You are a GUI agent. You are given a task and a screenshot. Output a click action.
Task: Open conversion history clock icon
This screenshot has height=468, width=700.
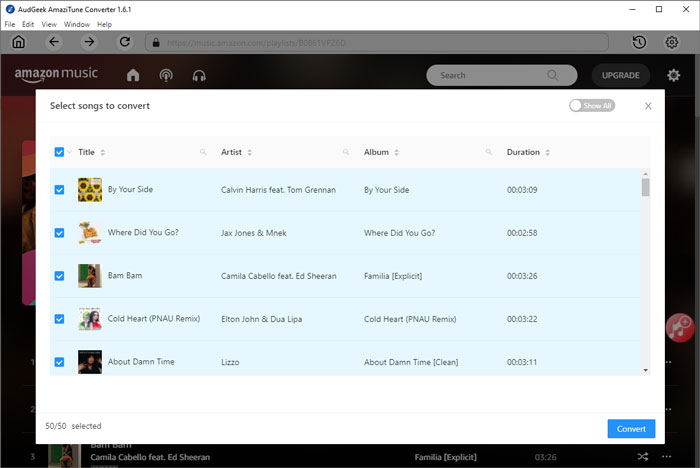[639, 42]
